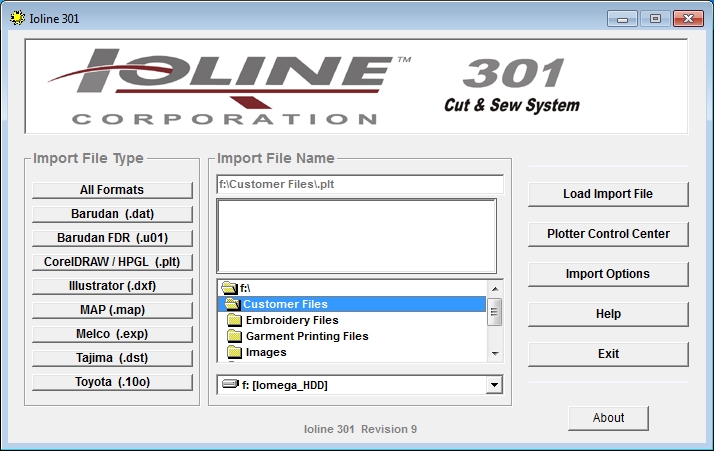Open Plotter Control Center
Screen dimensions: 714x451
pos(608,234)
